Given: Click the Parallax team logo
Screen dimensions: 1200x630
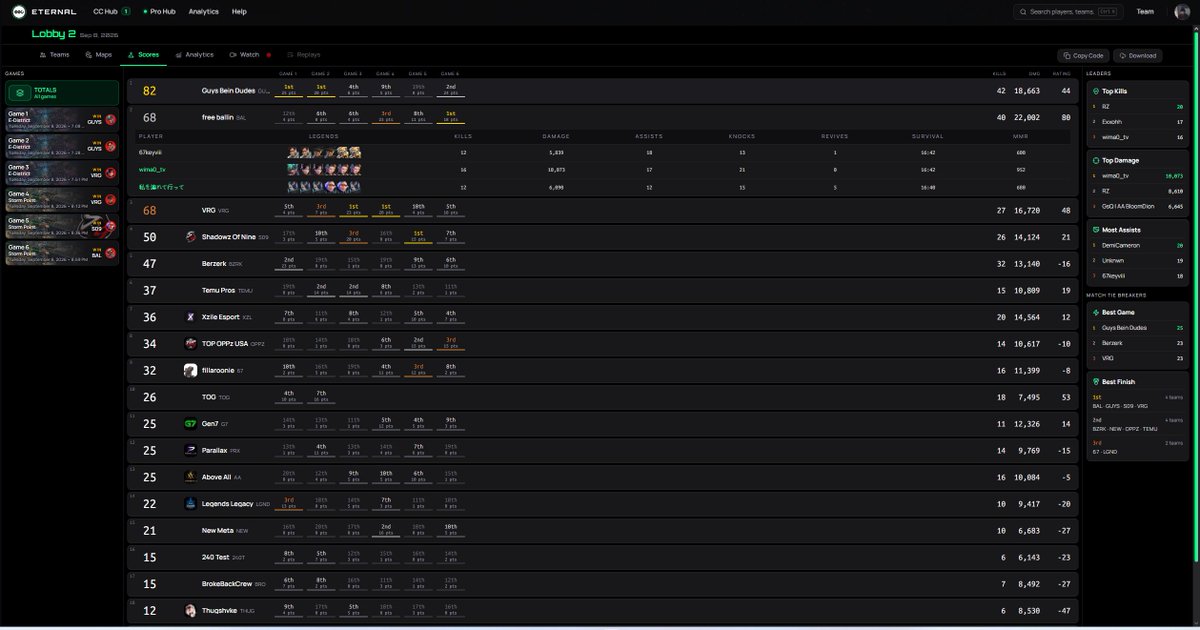Looking at the screenshot, I should pyautogui.click(x=190, y=450).
